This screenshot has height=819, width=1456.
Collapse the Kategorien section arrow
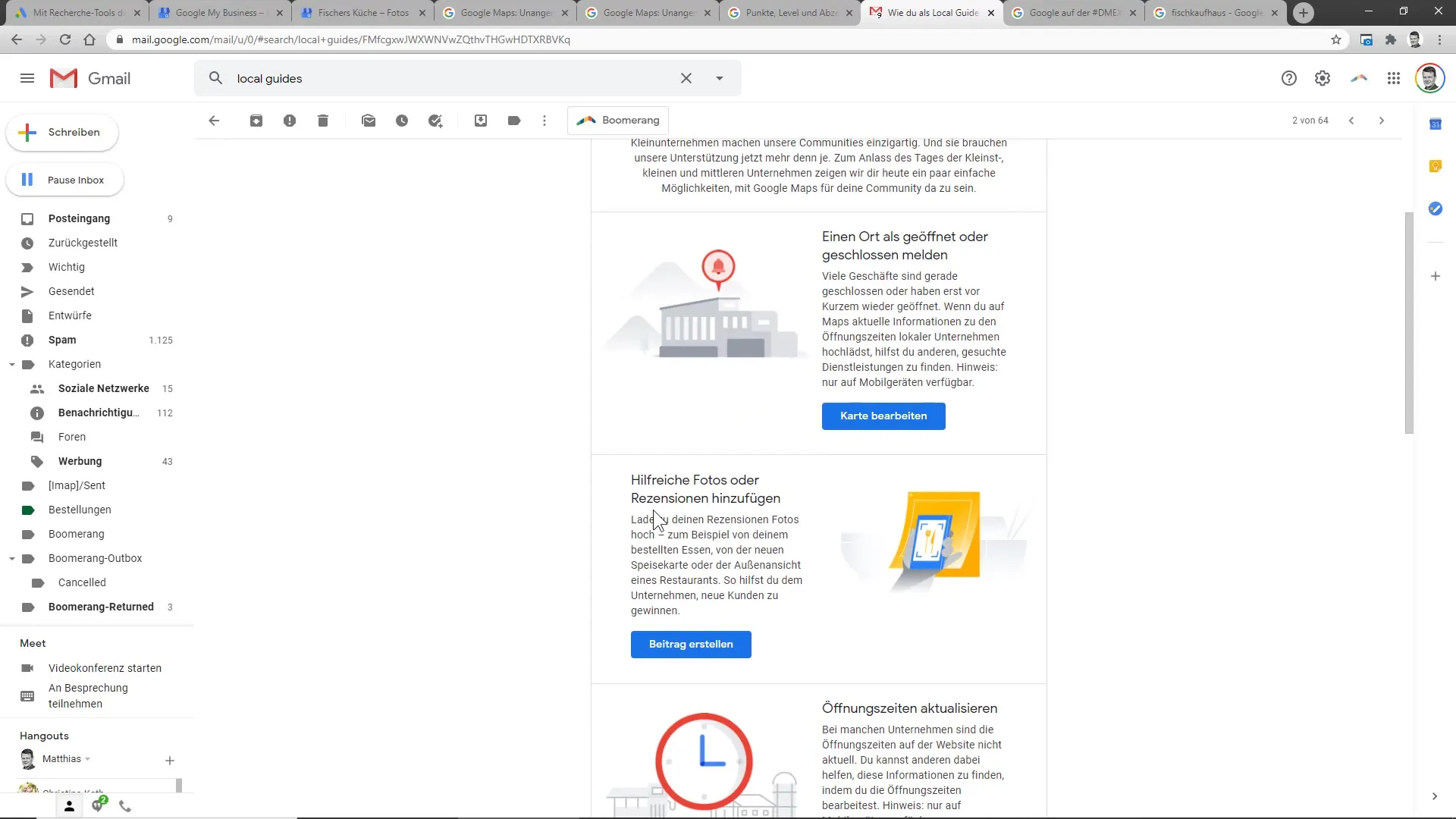click(12, 365)
